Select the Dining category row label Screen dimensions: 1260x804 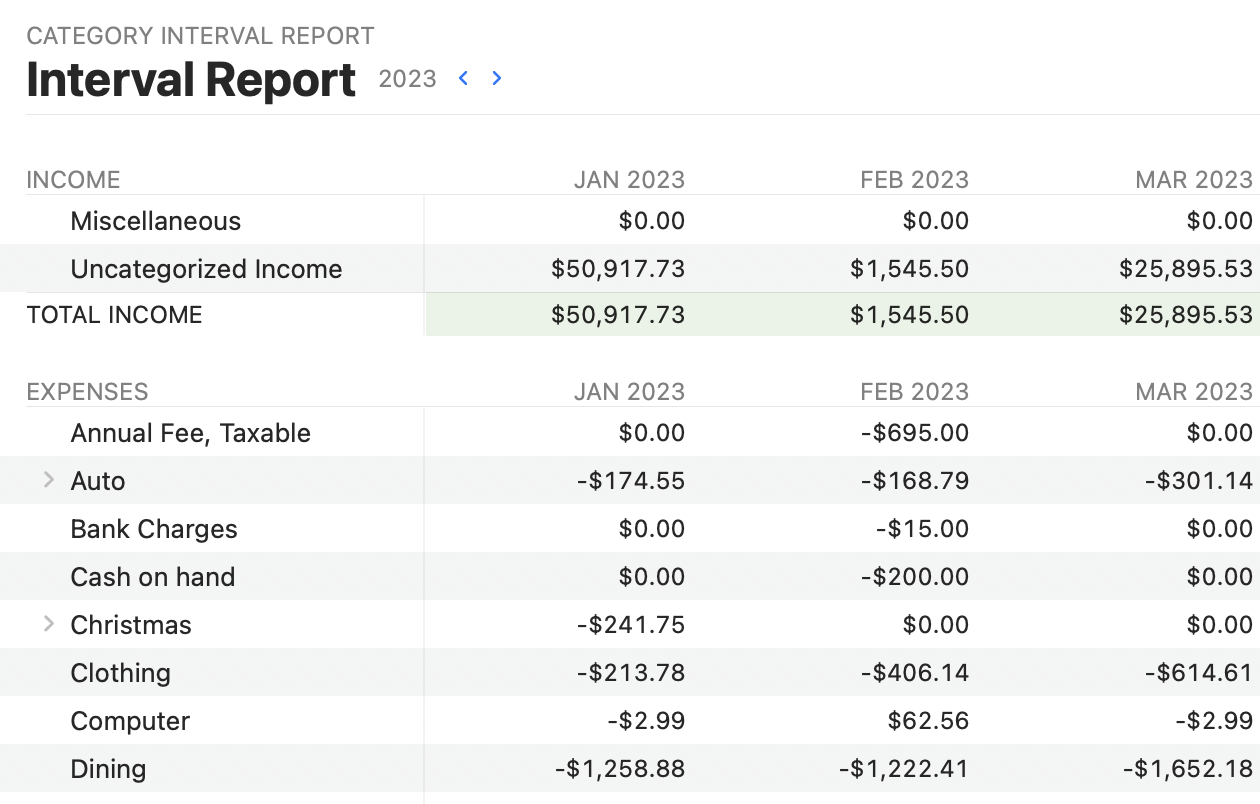coord(108,769)
